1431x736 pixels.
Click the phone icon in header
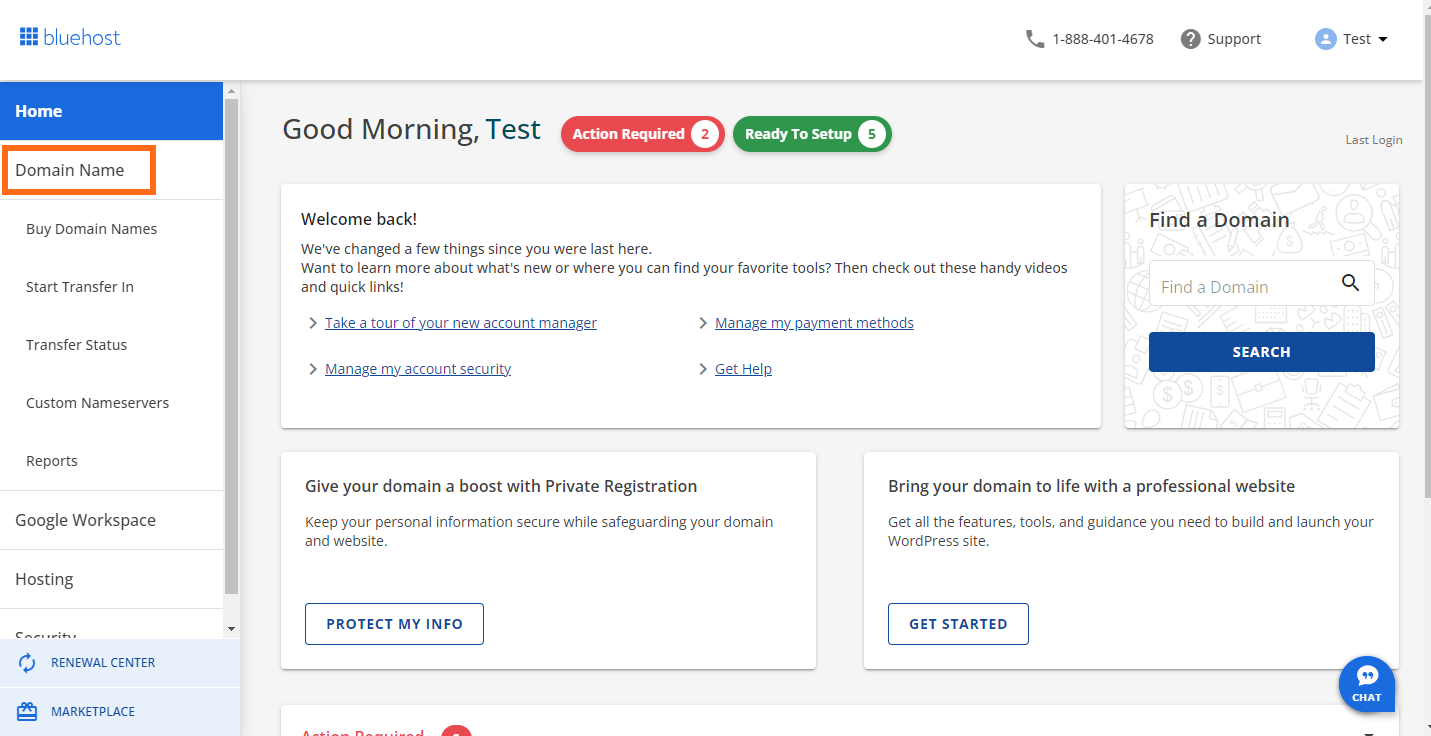click(1035, 39)
